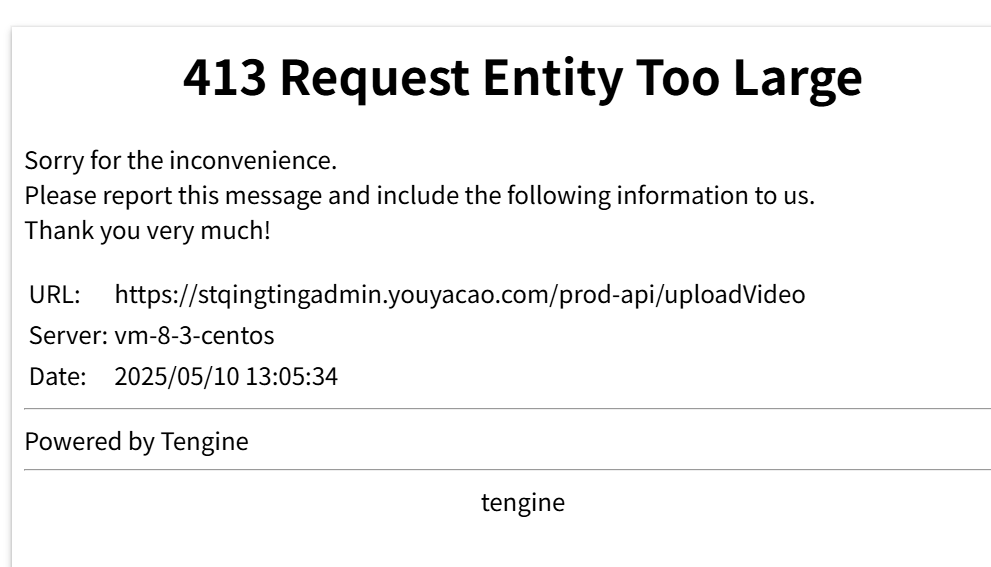Click the 'Powered by Tengine' text

pyautogui.click(x=137, y=441)
